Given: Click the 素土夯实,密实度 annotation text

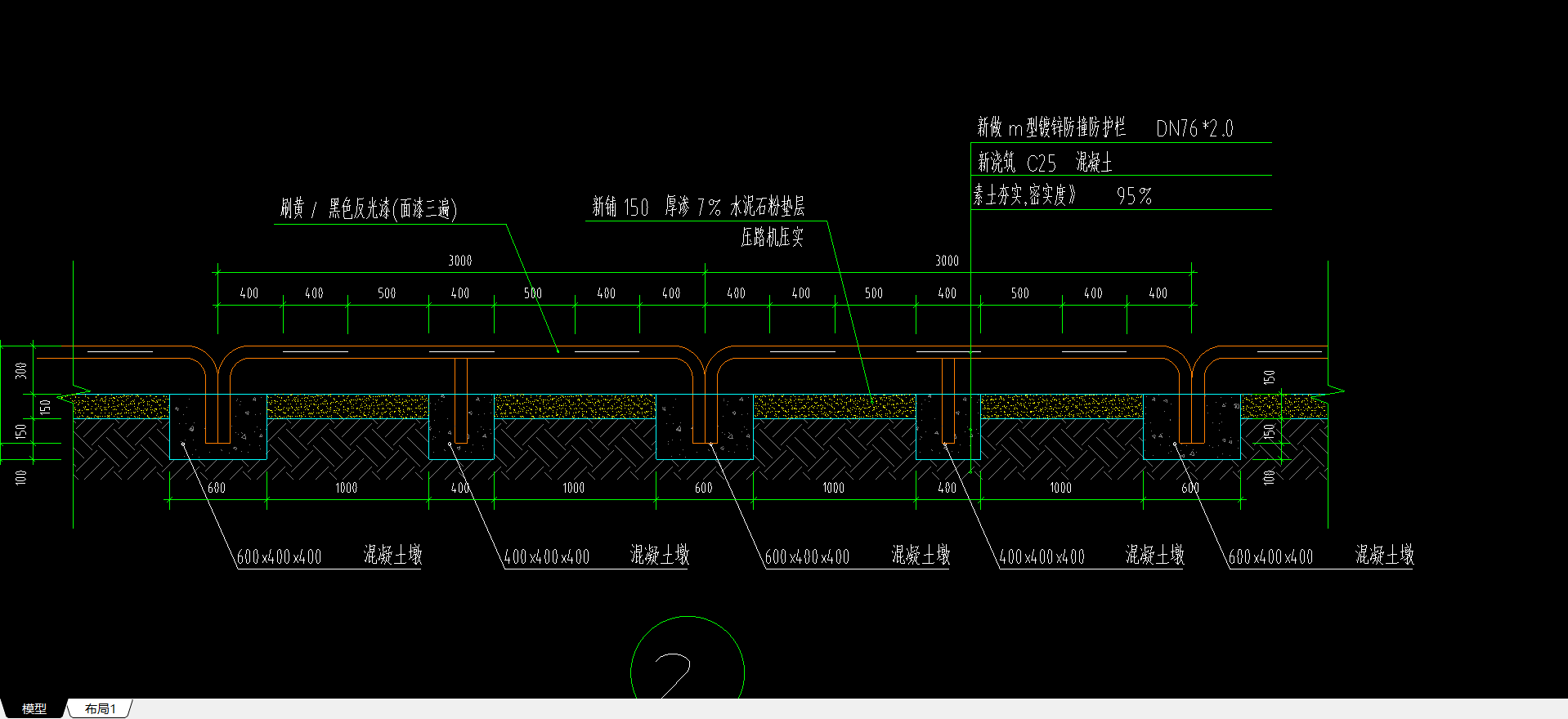Looking at the screenshot, I should point(1024,195).
